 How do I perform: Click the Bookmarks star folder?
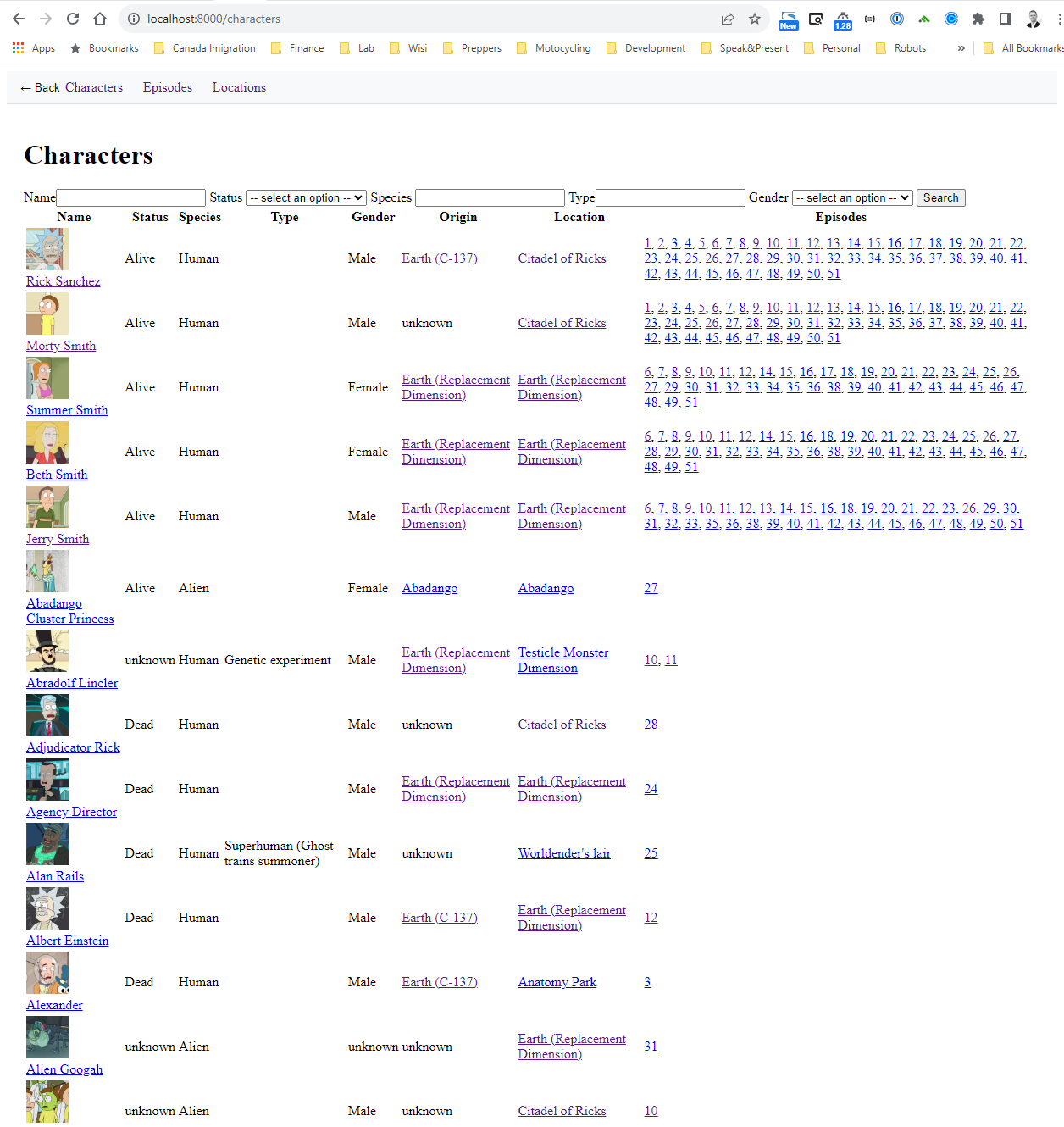104,48
